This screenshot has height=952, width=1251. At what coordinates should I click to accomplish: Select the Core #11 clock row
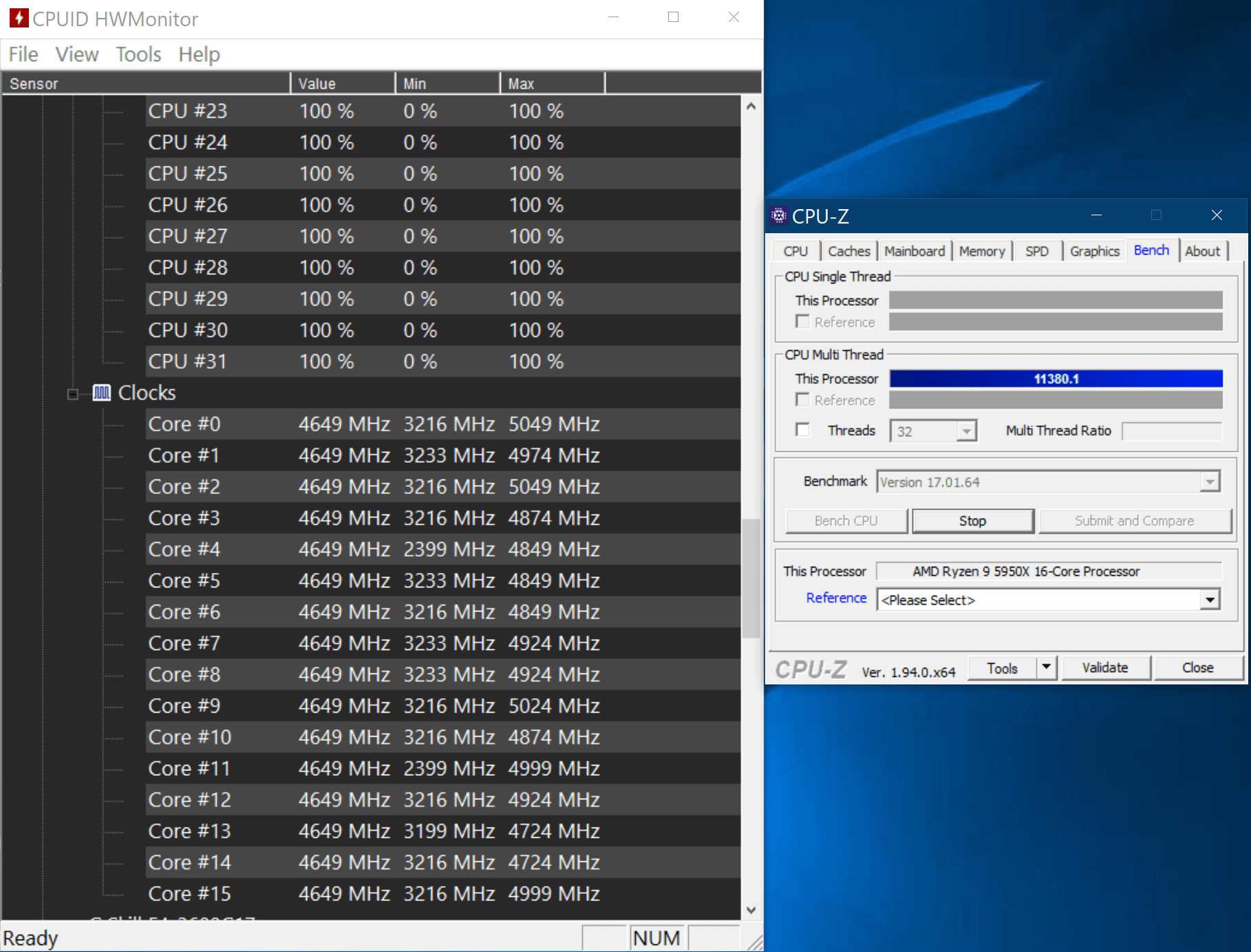(443, 768)
